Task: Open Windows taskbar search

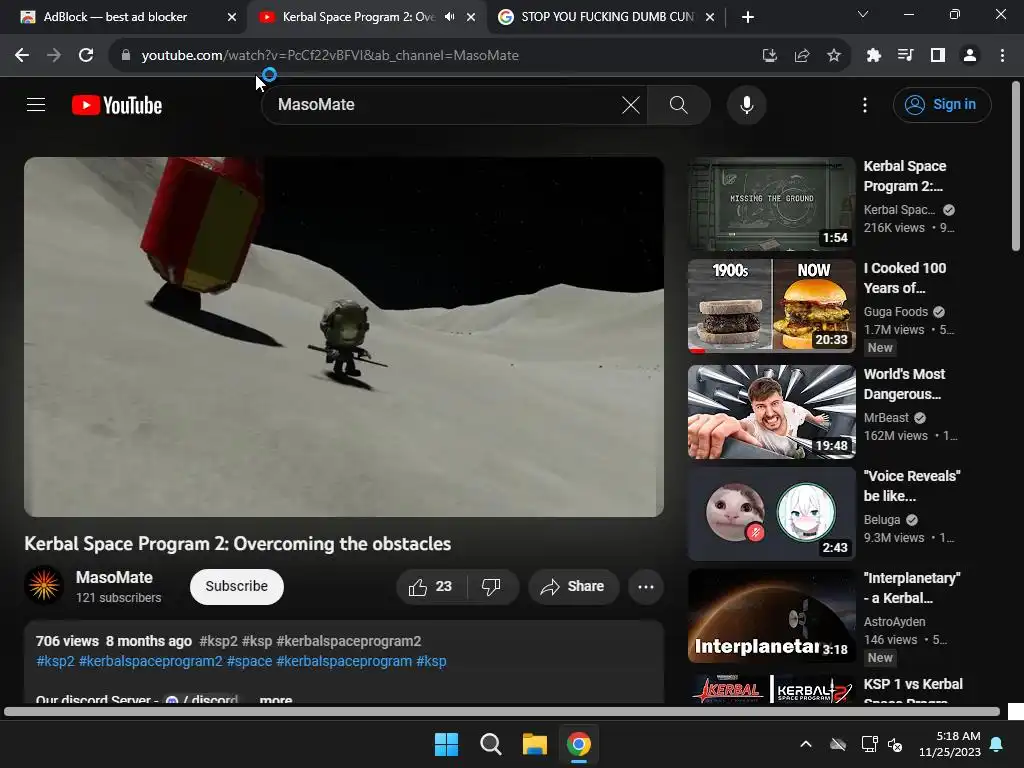Action: (x=490, y=744)
